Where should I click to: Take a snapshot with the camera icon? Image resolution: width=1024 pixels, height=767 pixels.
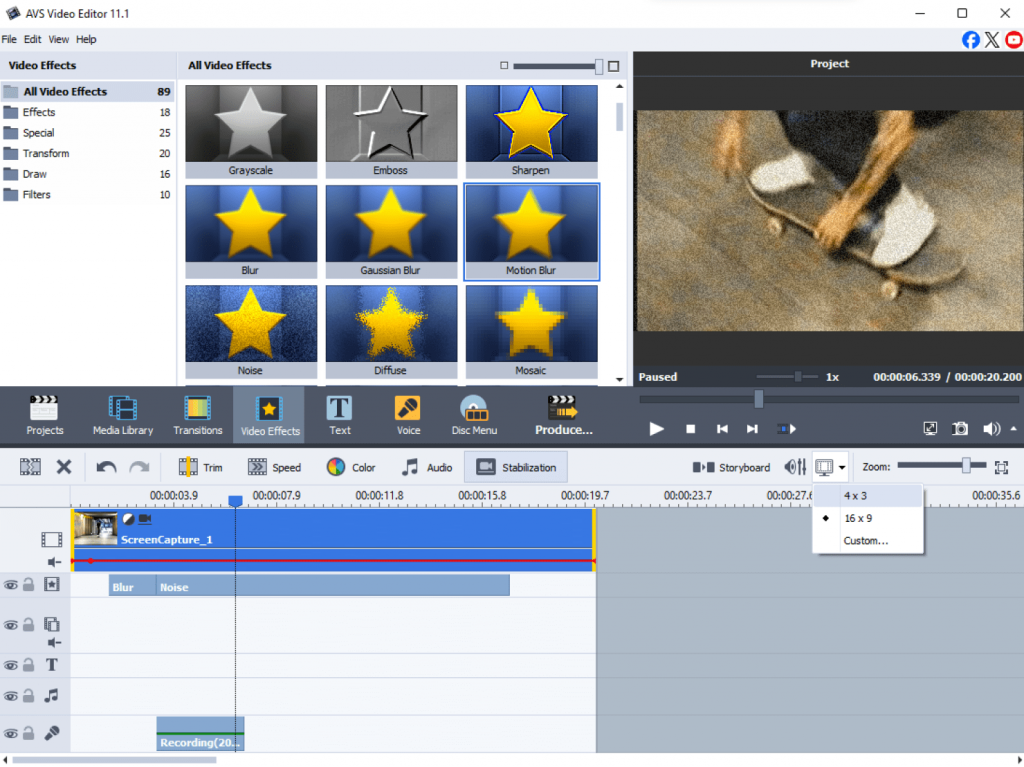click(960, 429)
